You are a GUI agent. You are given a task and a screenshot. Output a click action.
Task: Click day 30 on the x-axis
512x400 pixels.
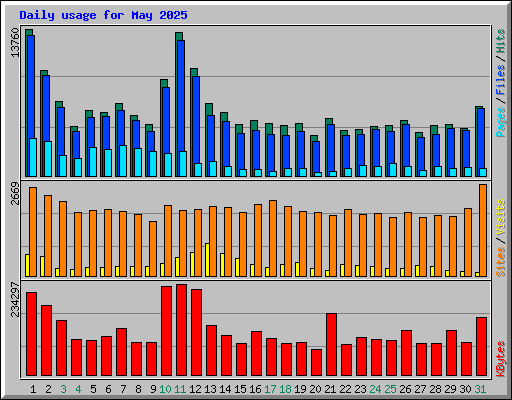pos(465,389)
